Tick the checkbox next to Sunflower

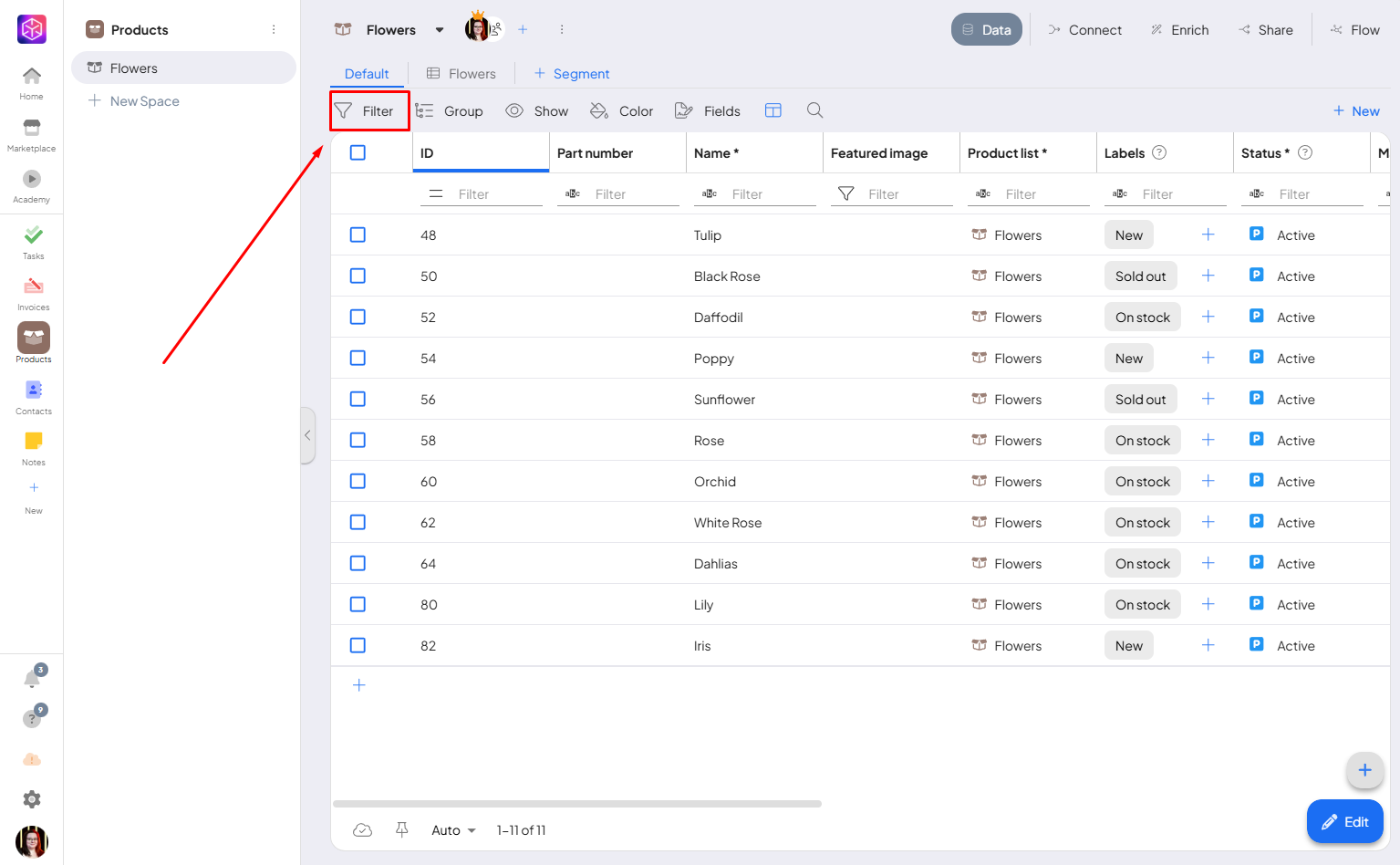[358, 400]
